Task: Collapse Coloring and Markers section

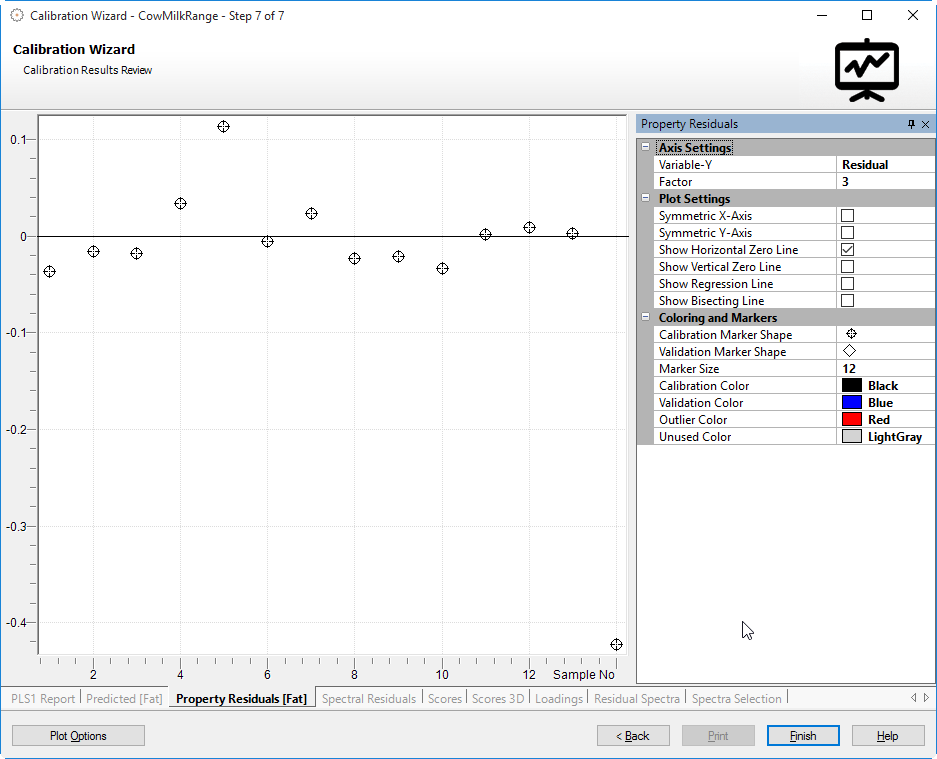Action: pos(646,318)
